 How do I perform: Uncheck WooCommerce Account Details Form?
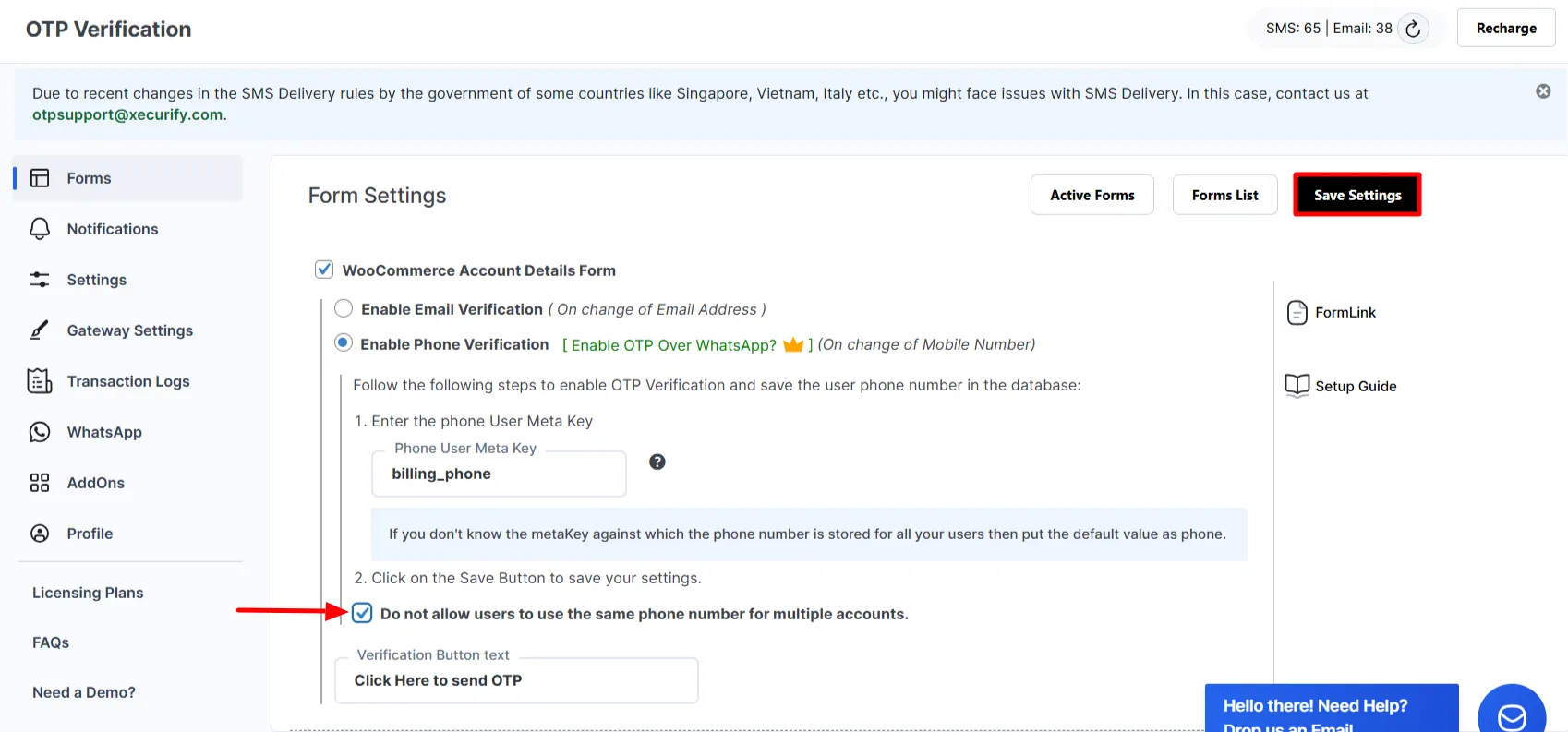coord(324,269)
